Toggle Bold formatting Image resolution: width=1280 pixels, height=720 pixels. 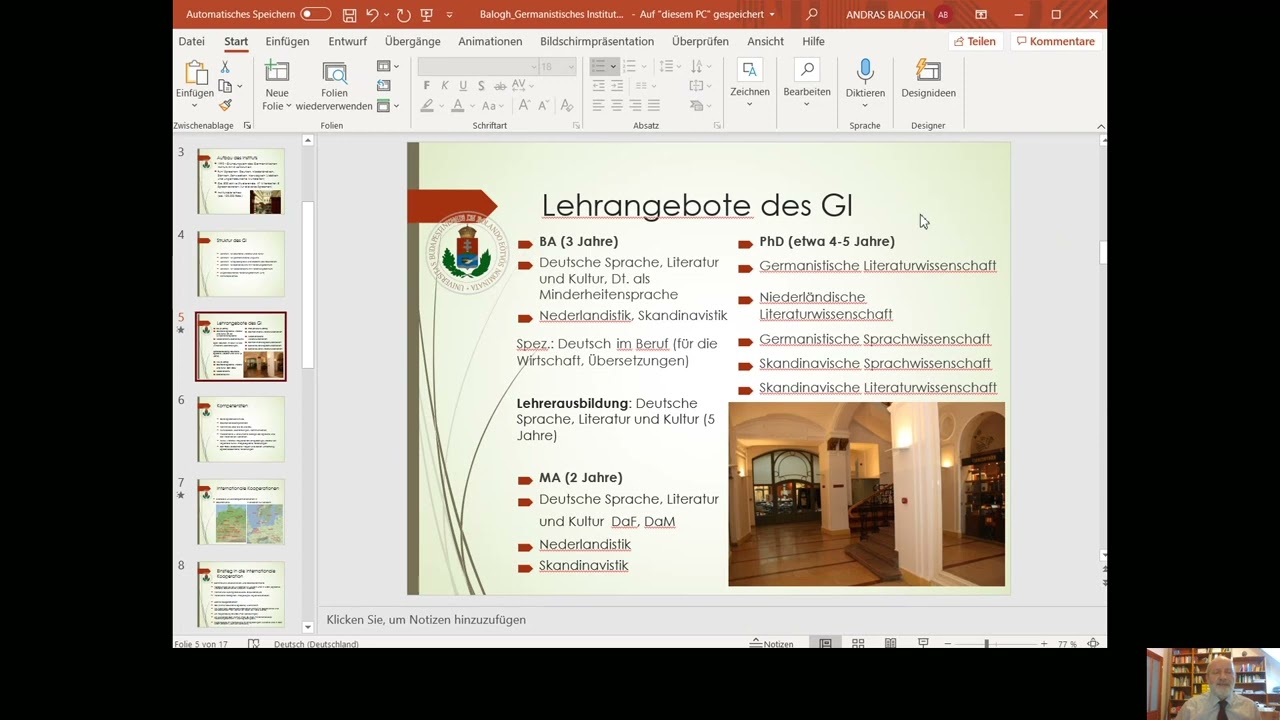coord(427,86)
